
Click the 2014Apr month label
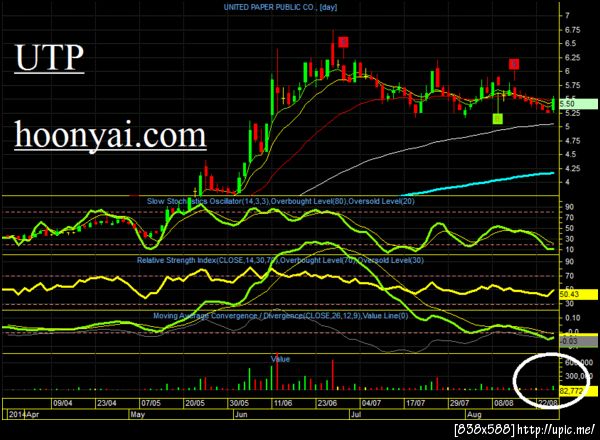[x=24, y=414]
